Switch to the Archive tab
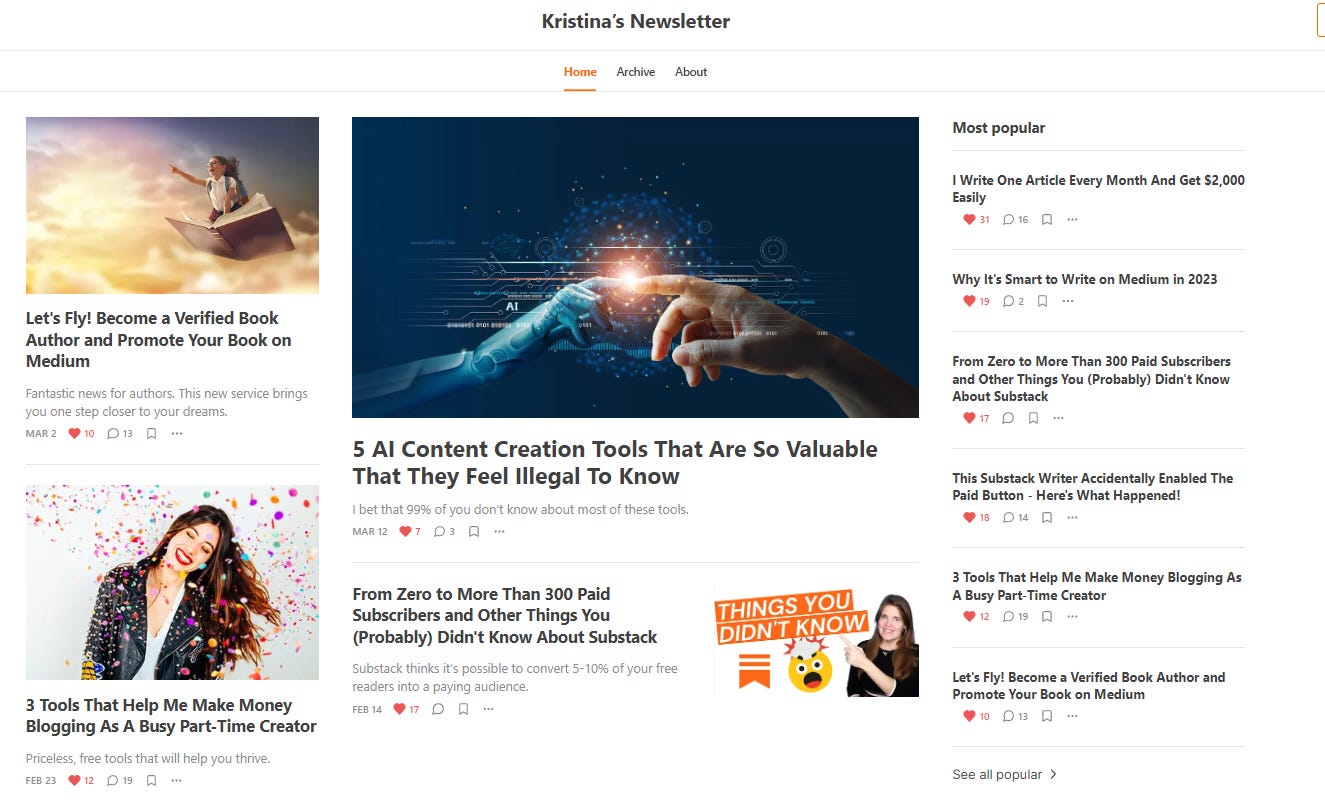Viewport: 1325px width, 812px height. point(636,72)
